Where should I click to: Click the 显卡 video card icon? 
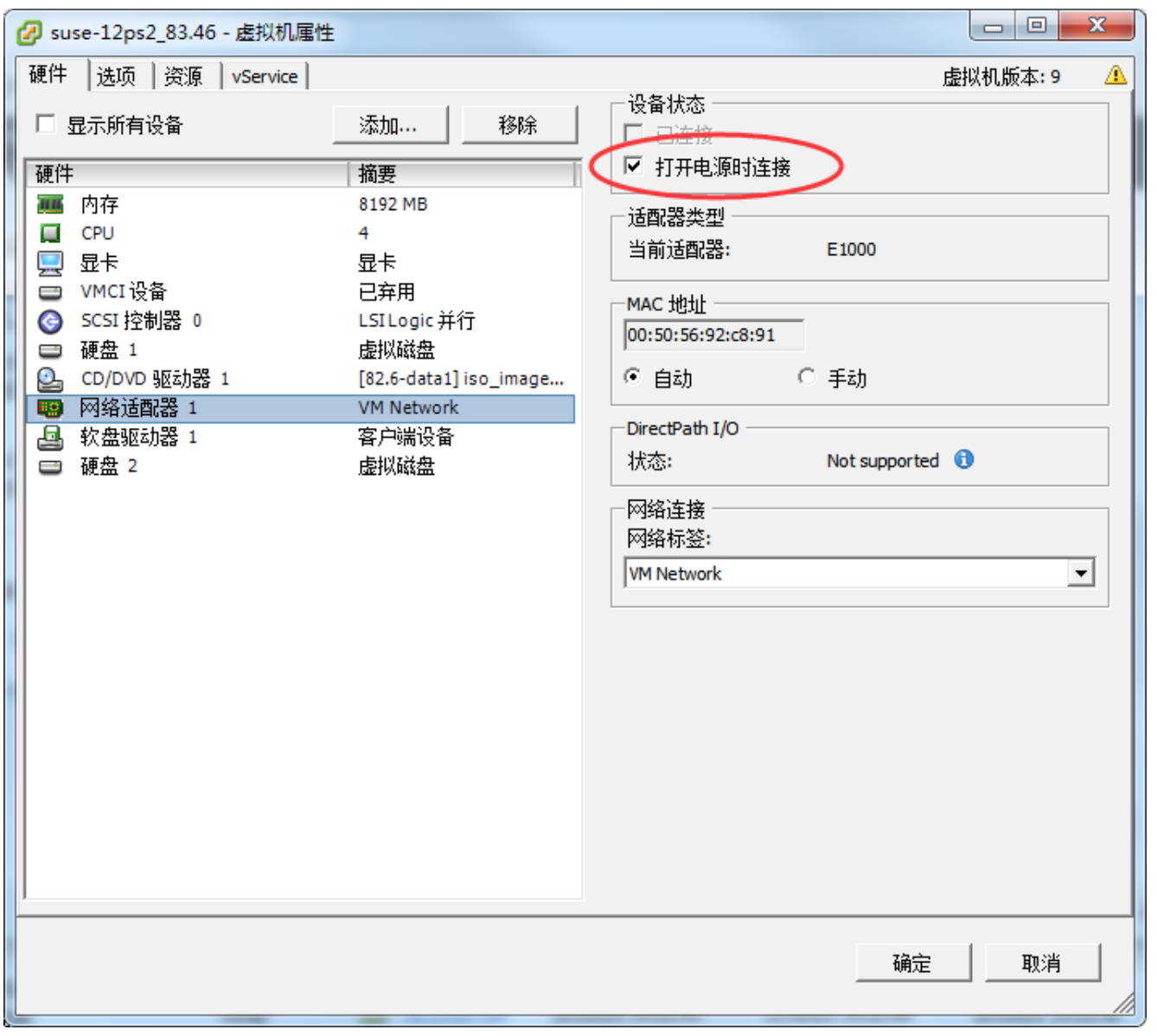coord(52,262)
